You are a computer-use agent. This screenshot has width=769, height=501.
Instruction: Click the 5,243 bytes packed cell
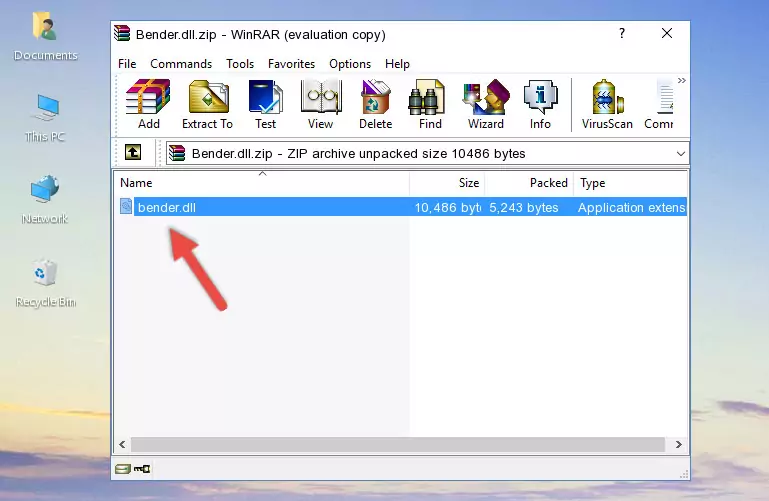click(x=524, y=207)
